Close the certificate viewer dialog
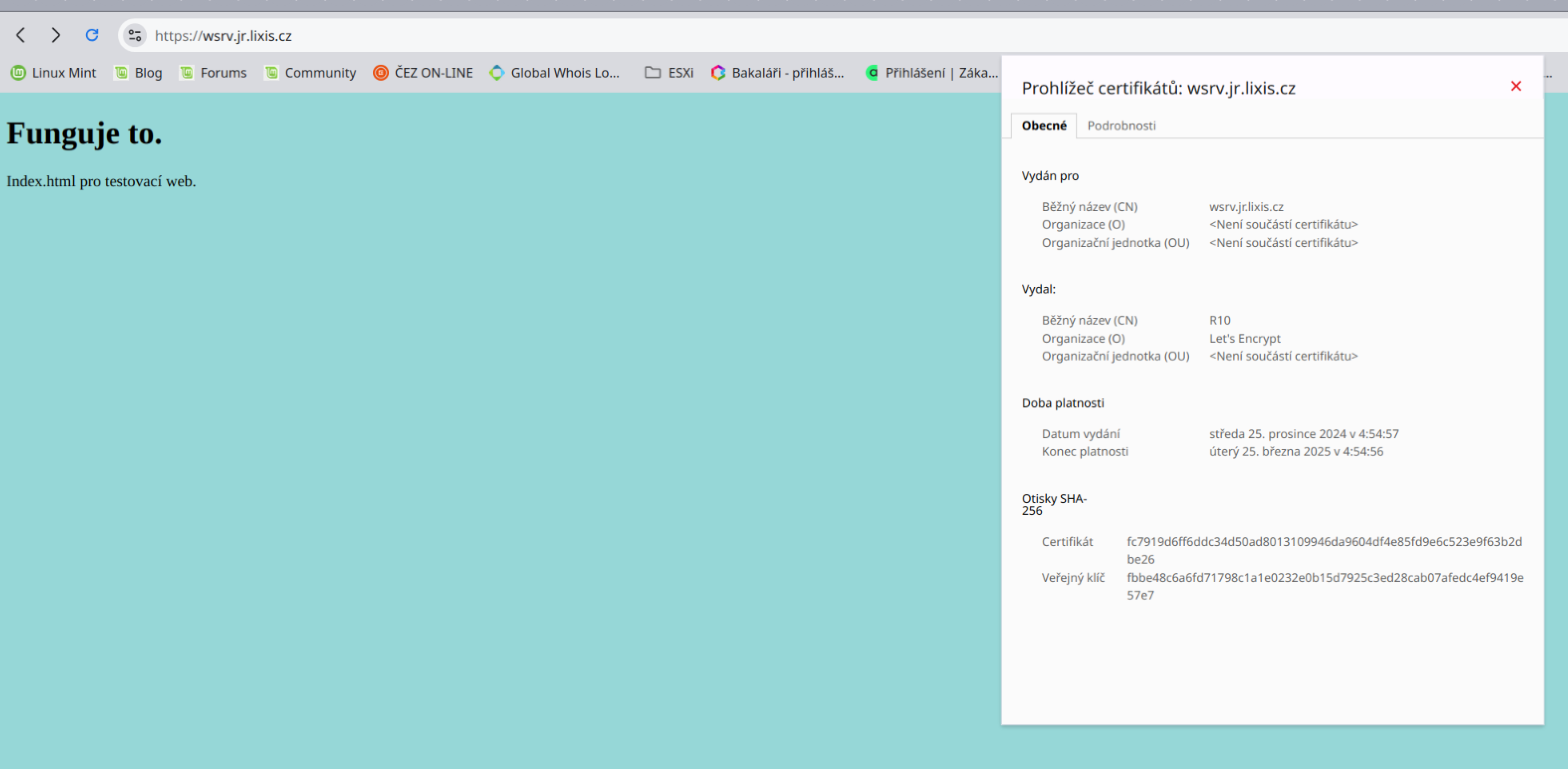 pos(1515,87)
